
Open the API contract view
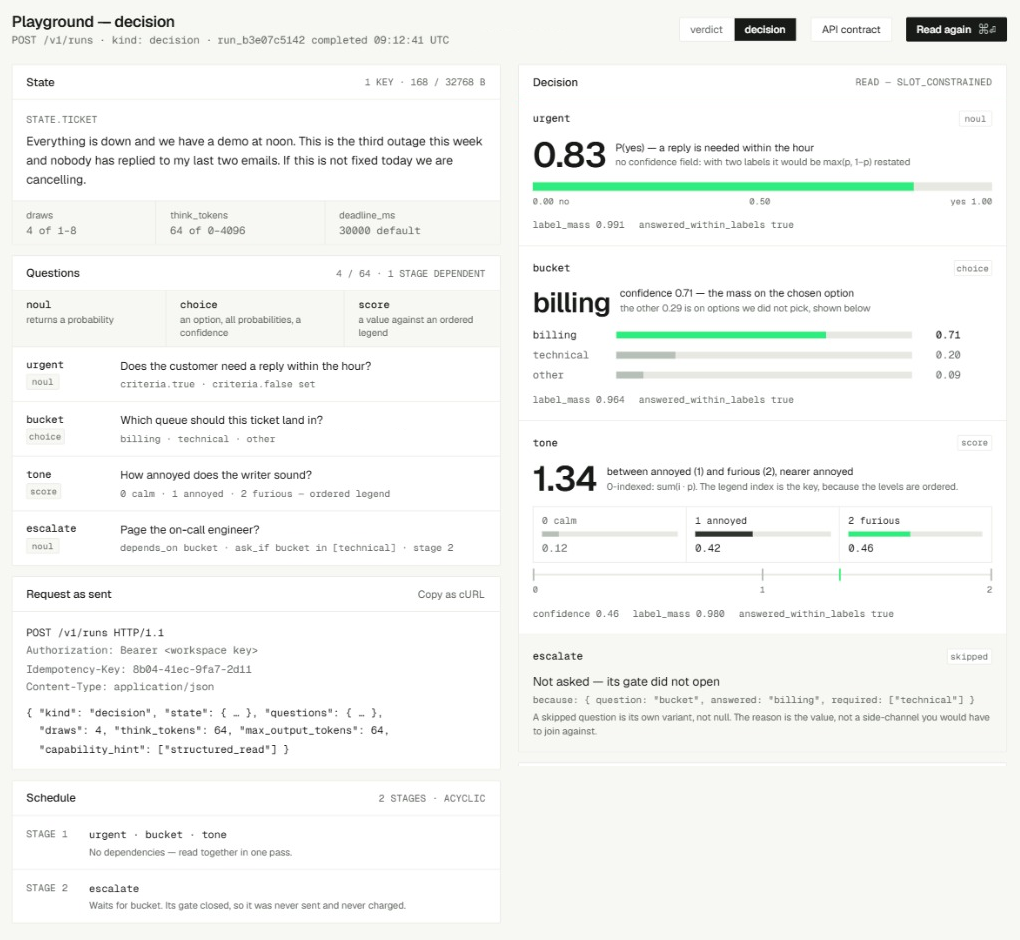coord(851,29)
